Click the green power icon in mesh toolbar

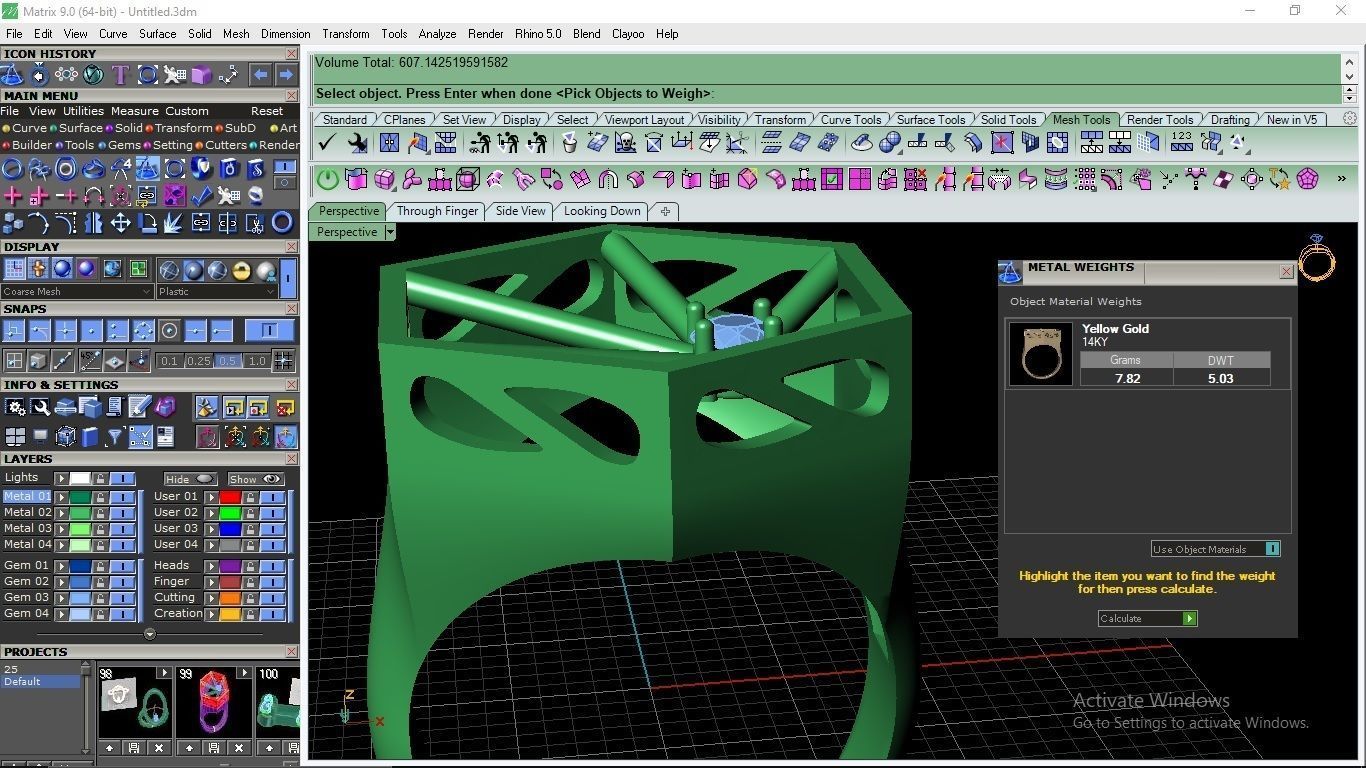point(327,179)
